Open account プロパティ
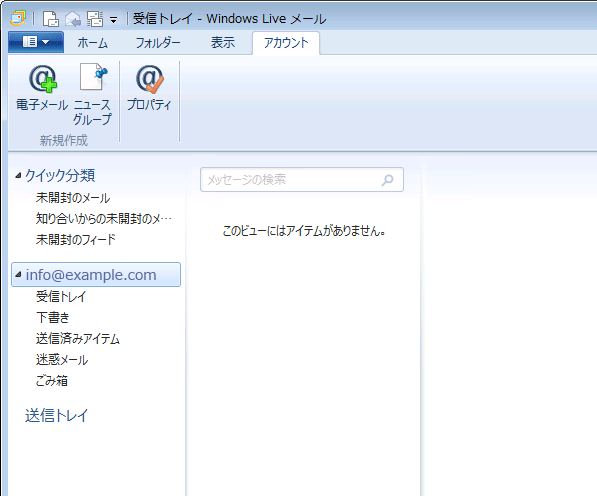This screenshot has width=597, height=496. [x=149, y=88]
